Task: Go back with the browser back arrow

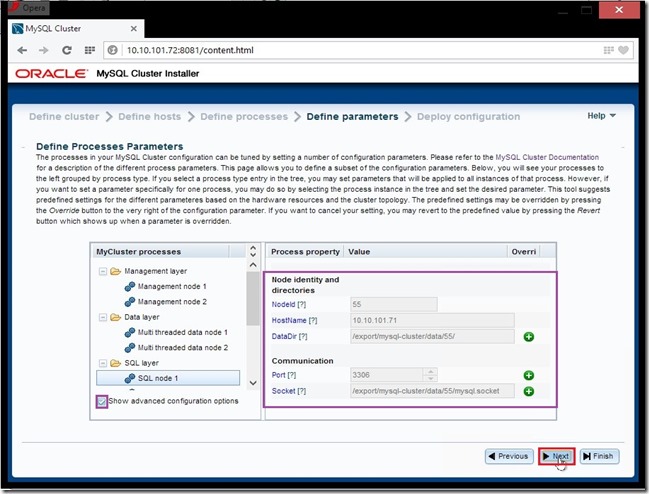Action: click(x=22, y=50)
